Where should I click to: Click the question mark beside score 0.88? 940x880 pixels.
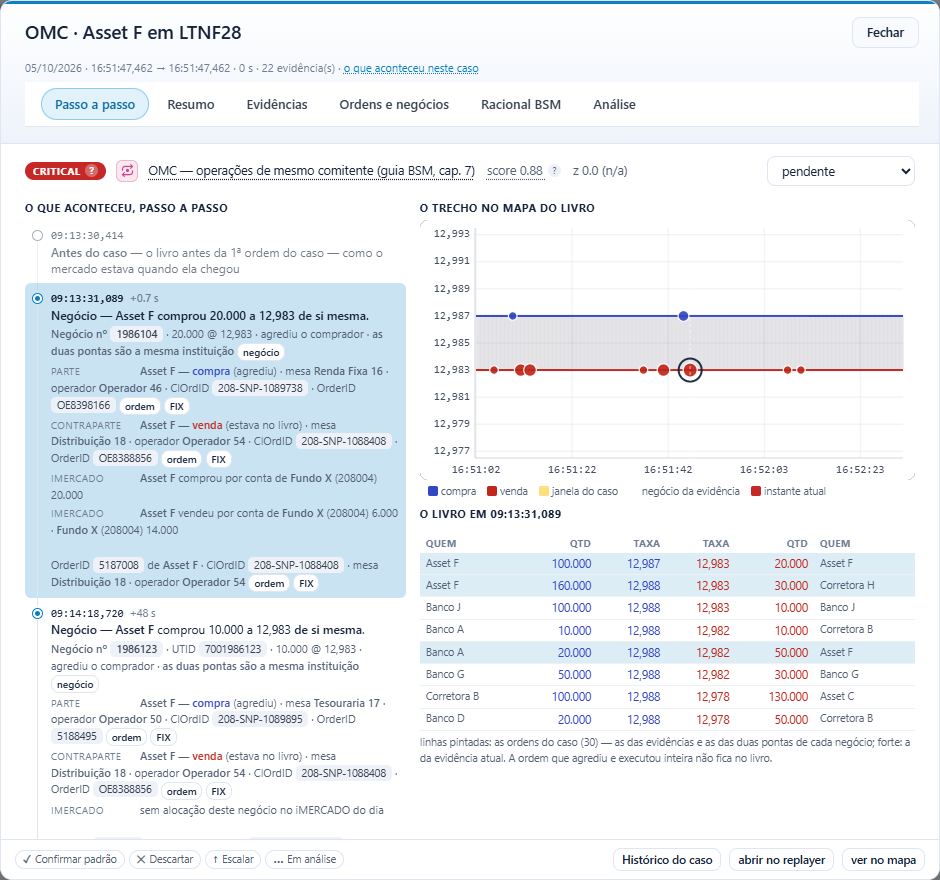(555, 171)
